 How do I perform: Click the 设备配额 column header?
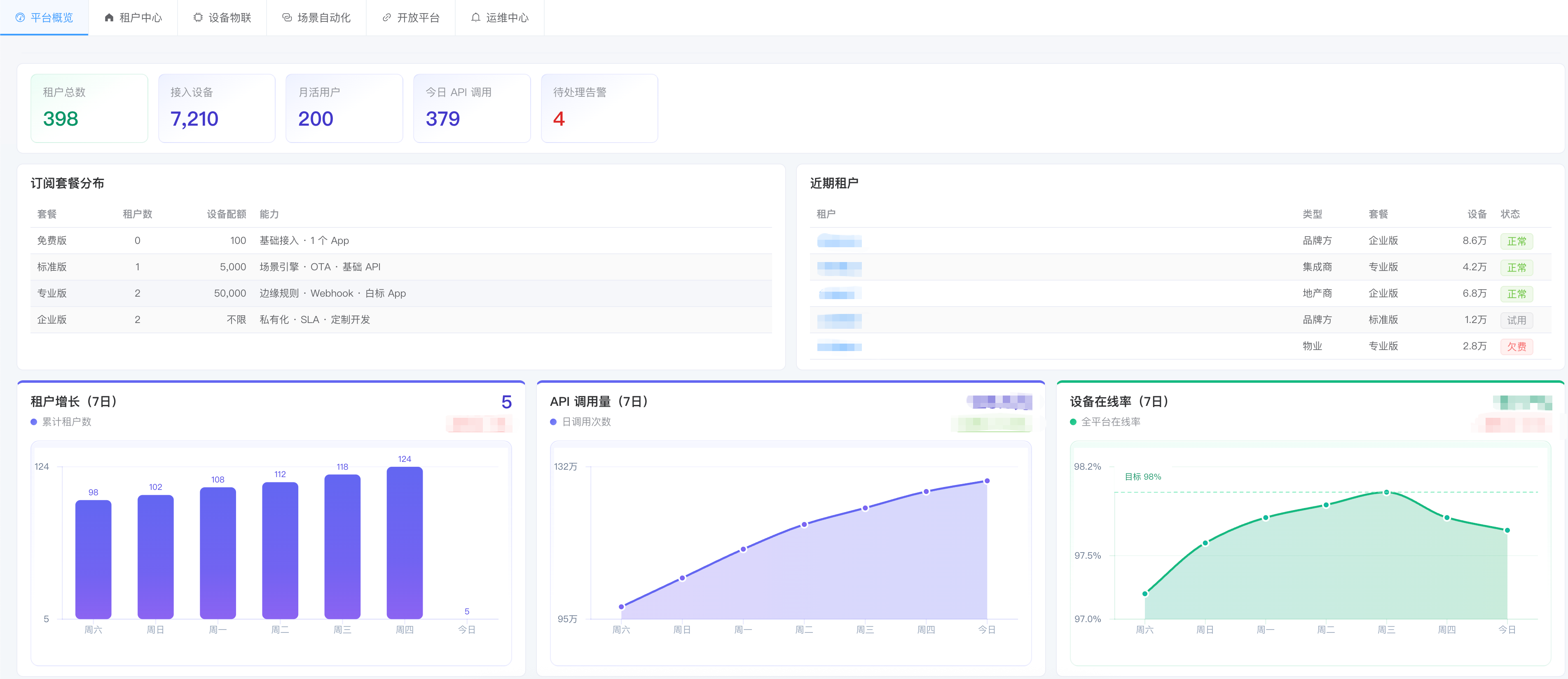click(x=227, y=214)
